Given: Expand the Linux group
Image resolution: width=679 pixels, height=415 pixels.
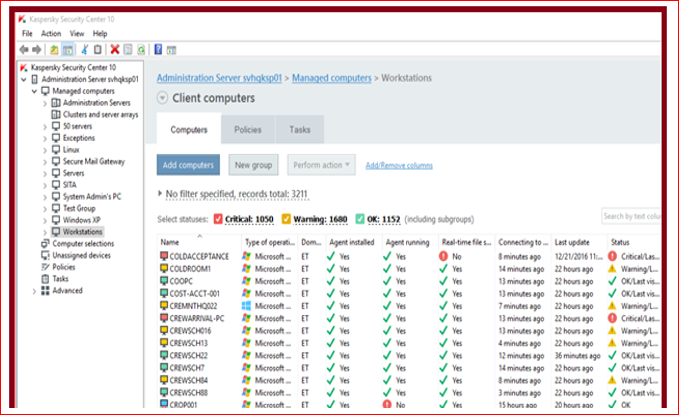Looking at the screenshot, I should pyautogui.click(x=45, y=150).
